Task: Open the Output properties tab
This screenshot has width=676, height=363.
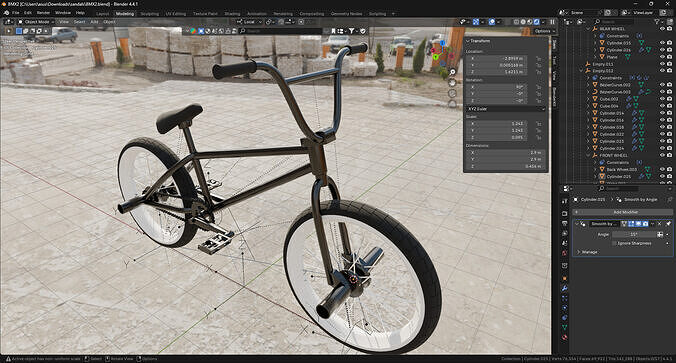Action: coord(564,223)
